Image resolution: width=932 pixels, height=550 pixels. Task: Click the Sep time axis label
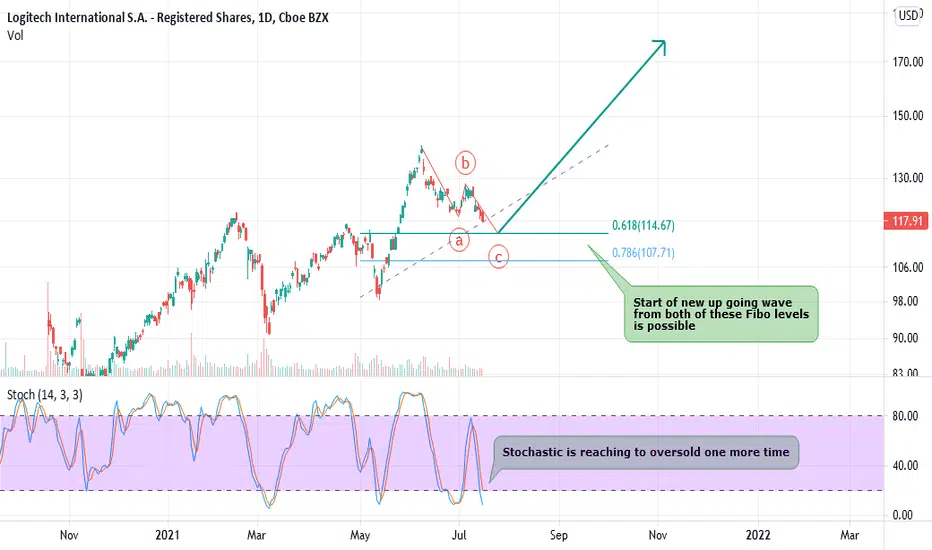point(559,535)
